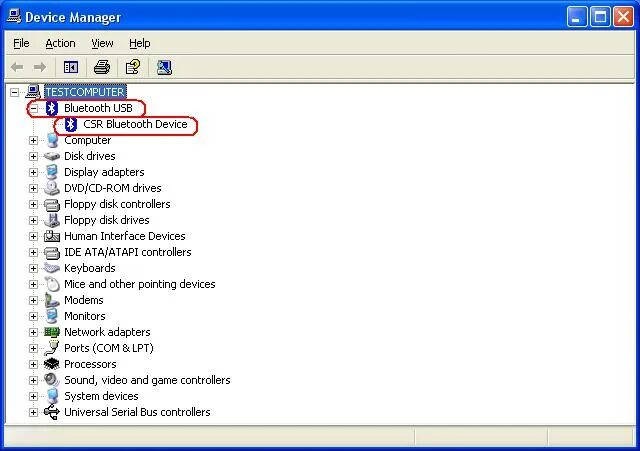The image size is (640, 451).
Task: Select the CSR Bluetooth Device label
Action: (x=135, y=124)
